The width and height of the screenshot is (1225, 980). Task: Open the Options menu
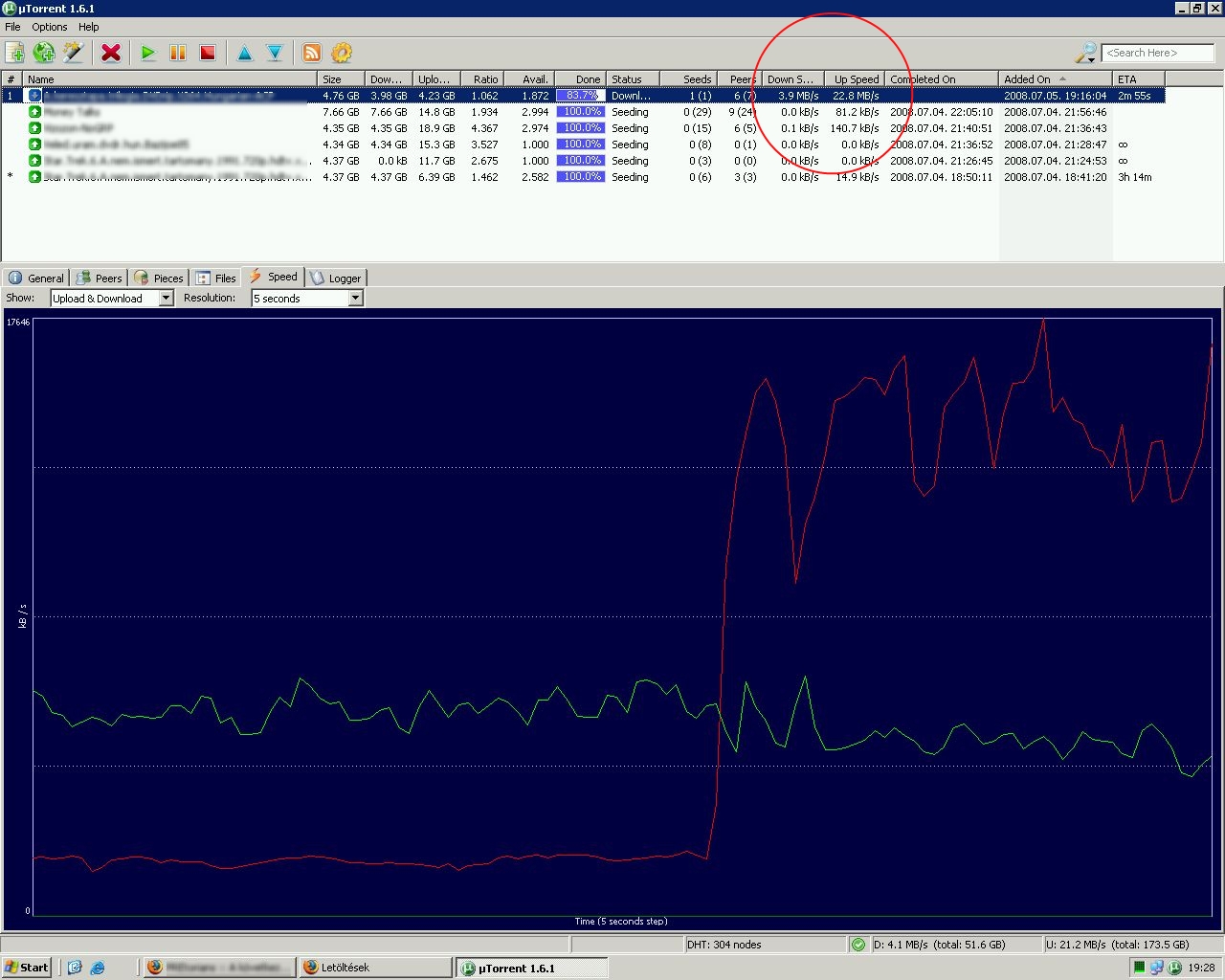(x=50, y=27)
